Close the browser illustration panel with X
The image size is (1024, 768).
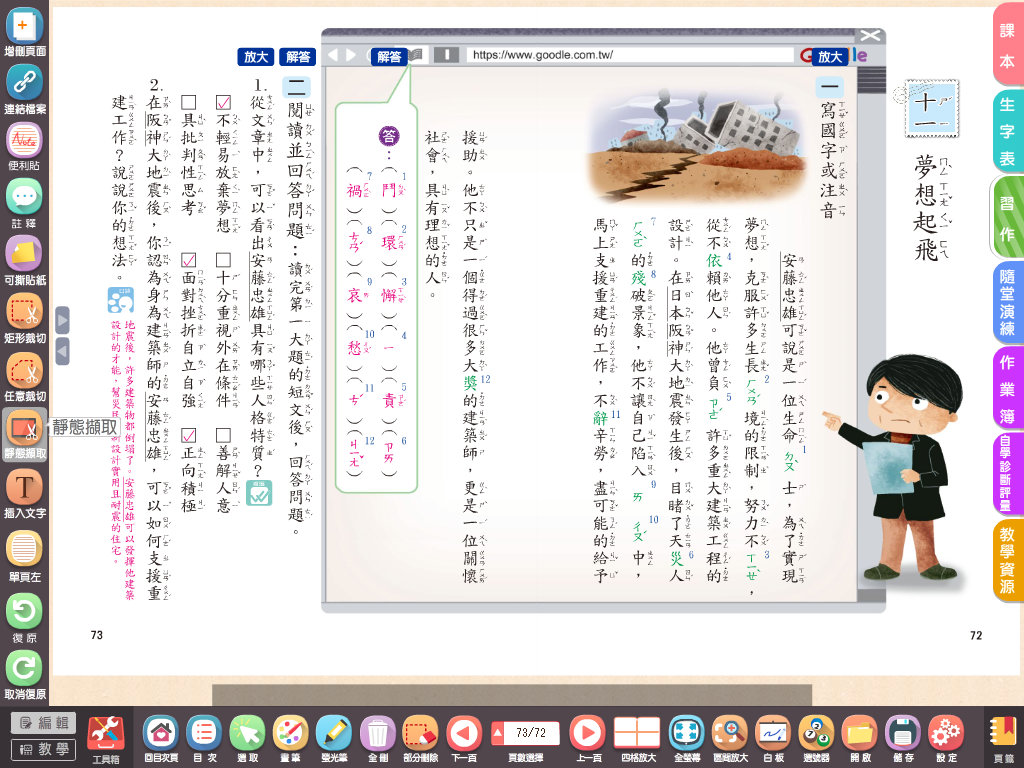tap(870, 36)
